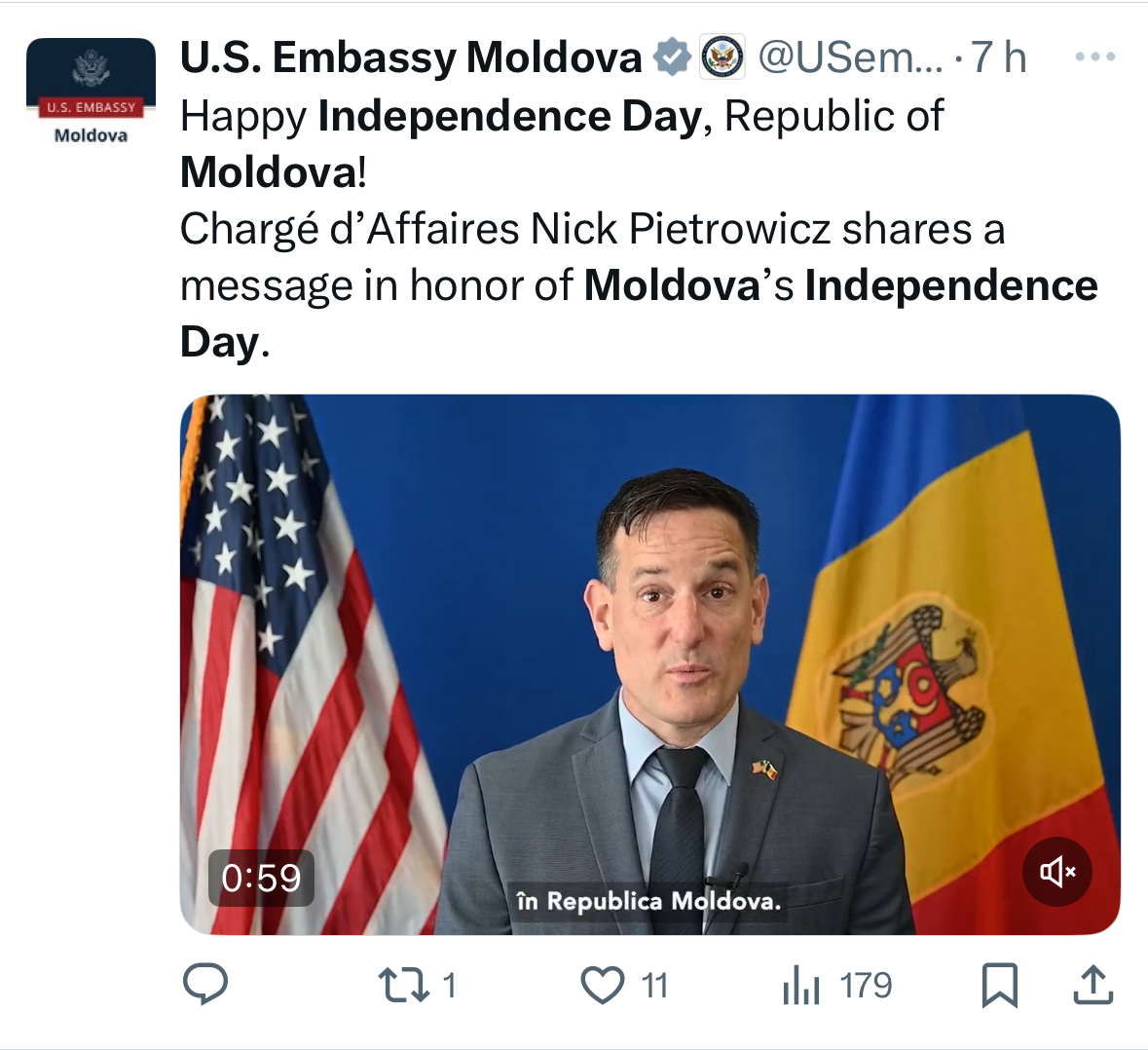Screen dimensions: 1148x1050
Task: Click the State Department seal affiliation badge
Action: click(722, 56)
